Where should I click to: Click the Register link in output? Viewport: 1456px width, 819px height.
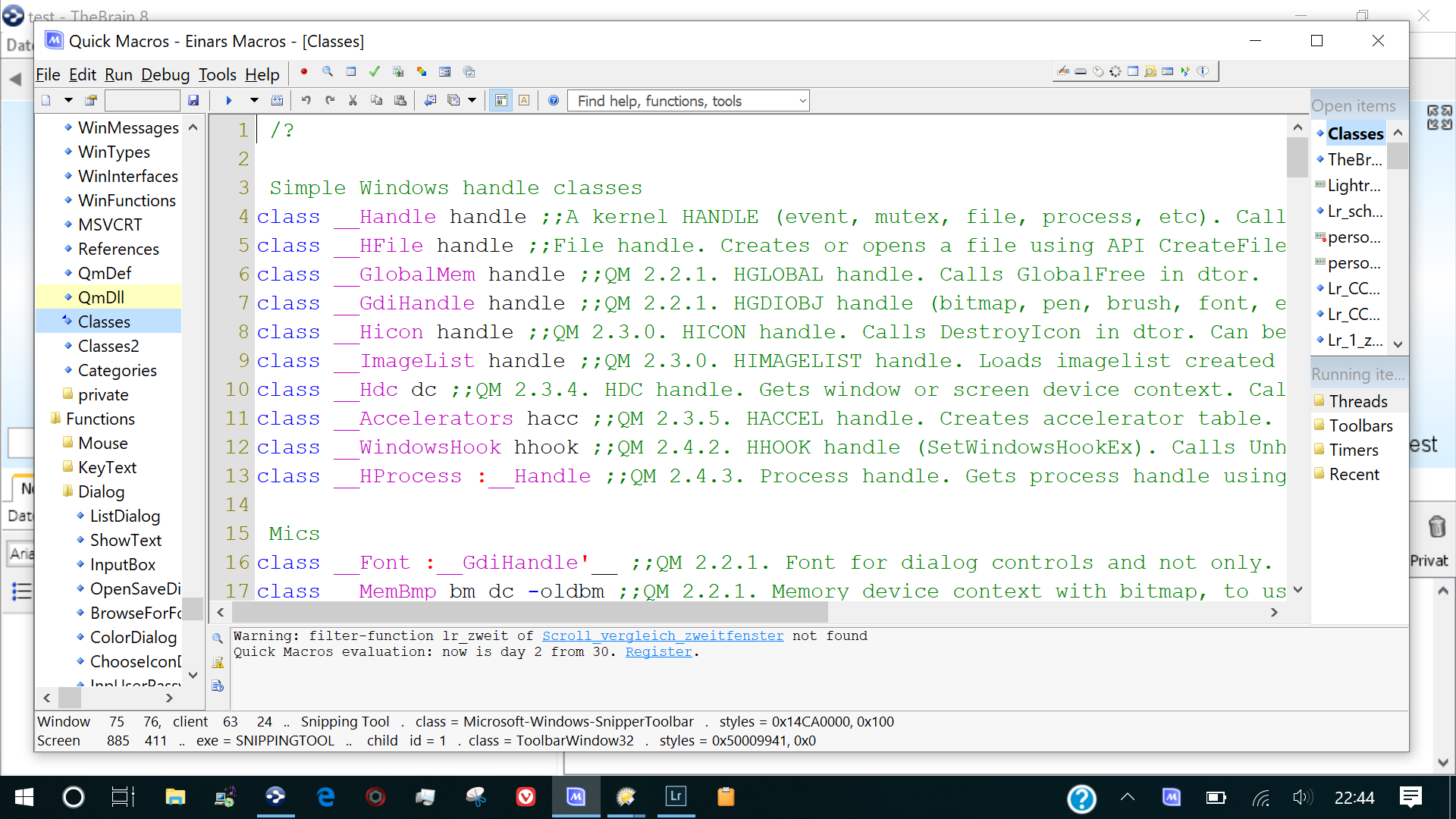(658, 652)
